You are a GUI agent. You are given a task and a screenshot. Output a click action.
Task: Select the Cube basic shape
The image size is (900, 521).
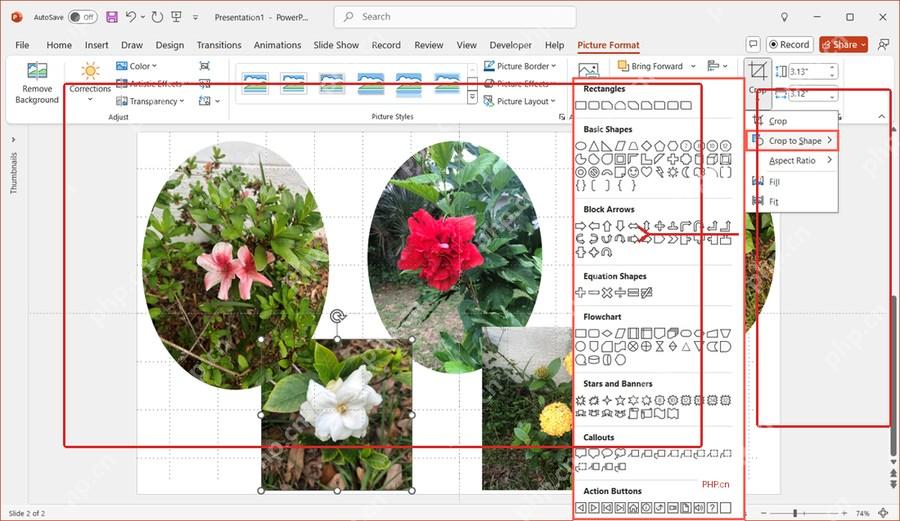[x=712, y=159]
